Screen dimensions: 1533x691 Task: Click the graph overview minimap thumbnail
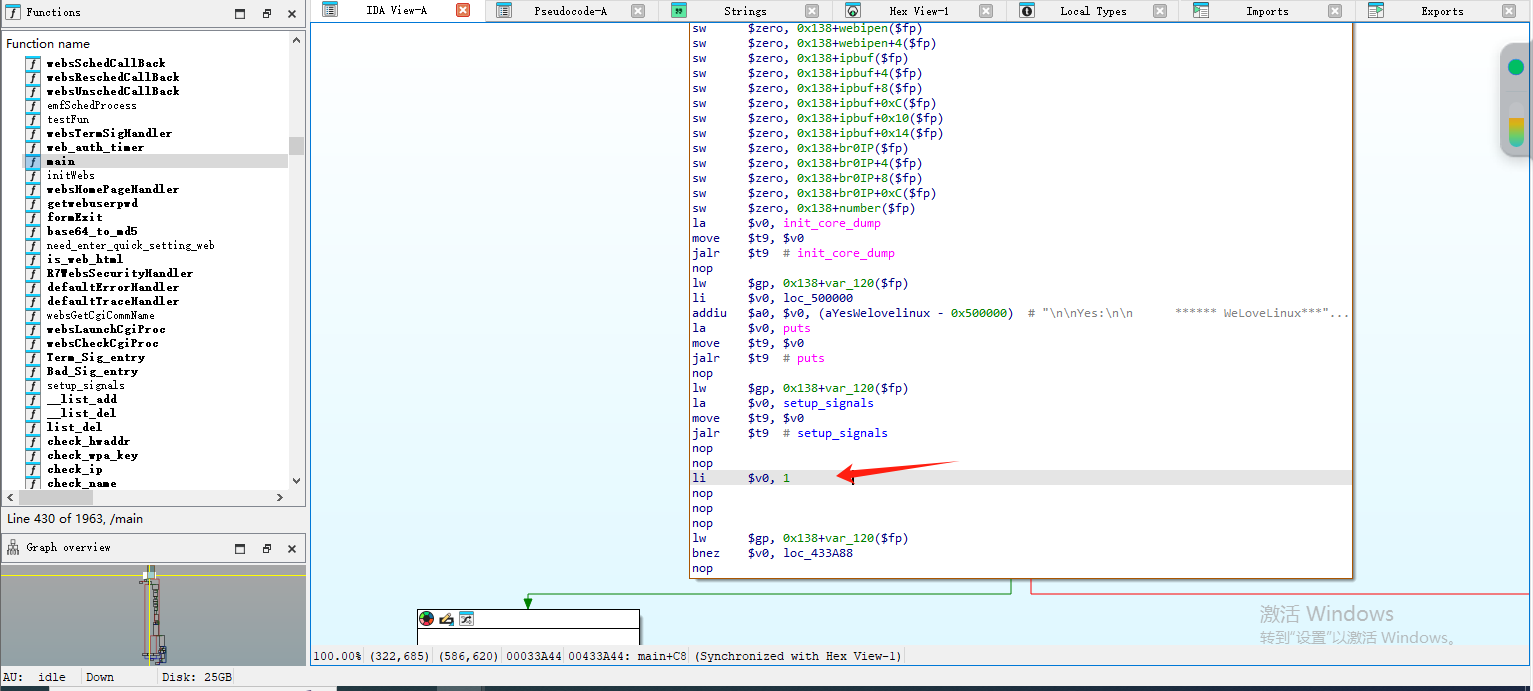(x=153, y=617)
